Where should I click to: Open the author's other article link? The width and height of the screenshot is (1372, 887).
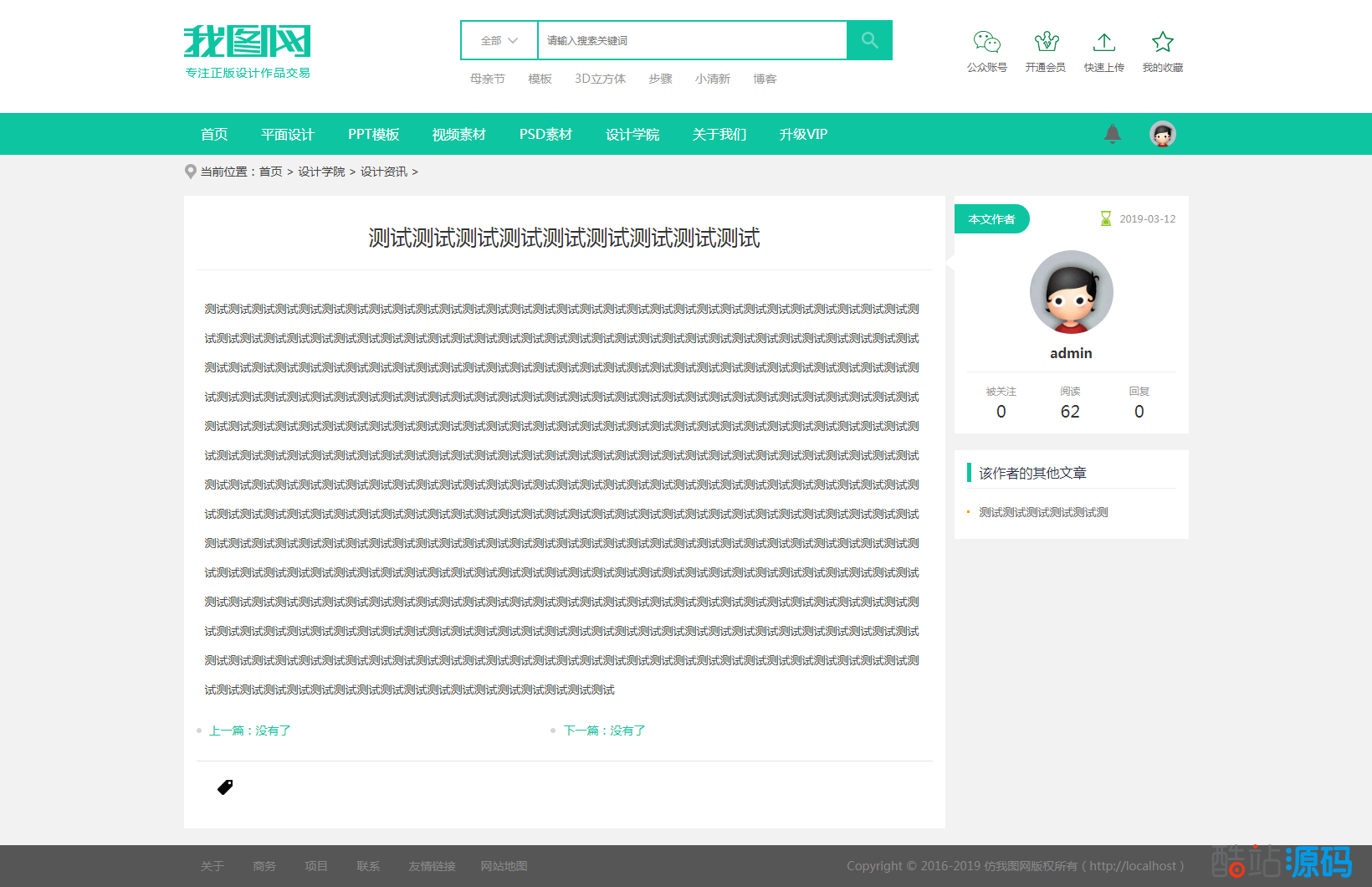pos(1043,512)
